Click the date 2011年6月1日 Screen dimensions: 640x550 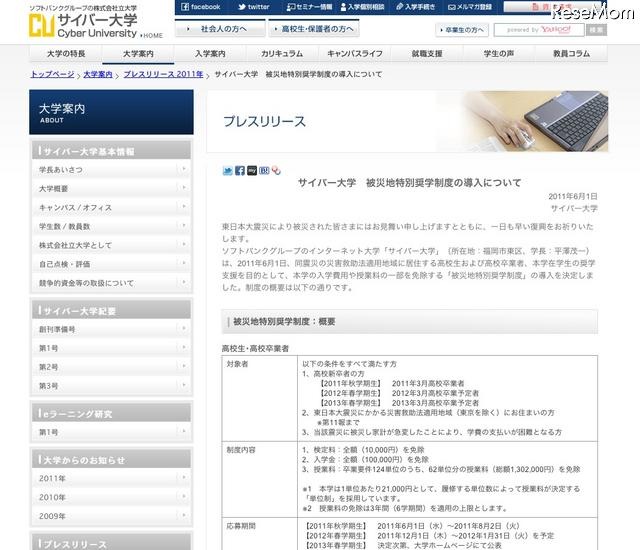coord(573,196)
